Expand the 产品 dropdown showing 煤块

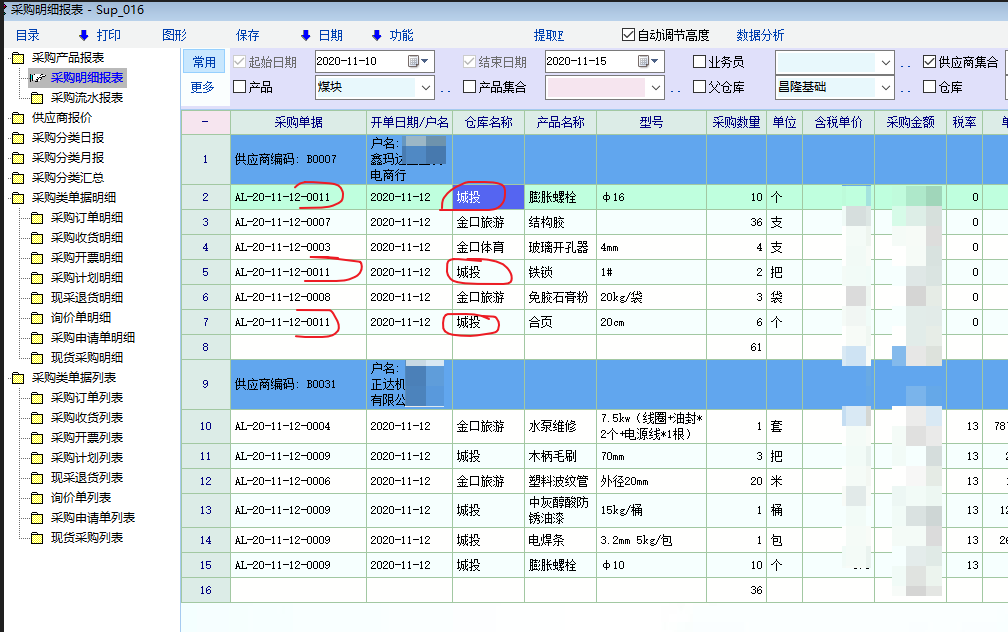425,88
